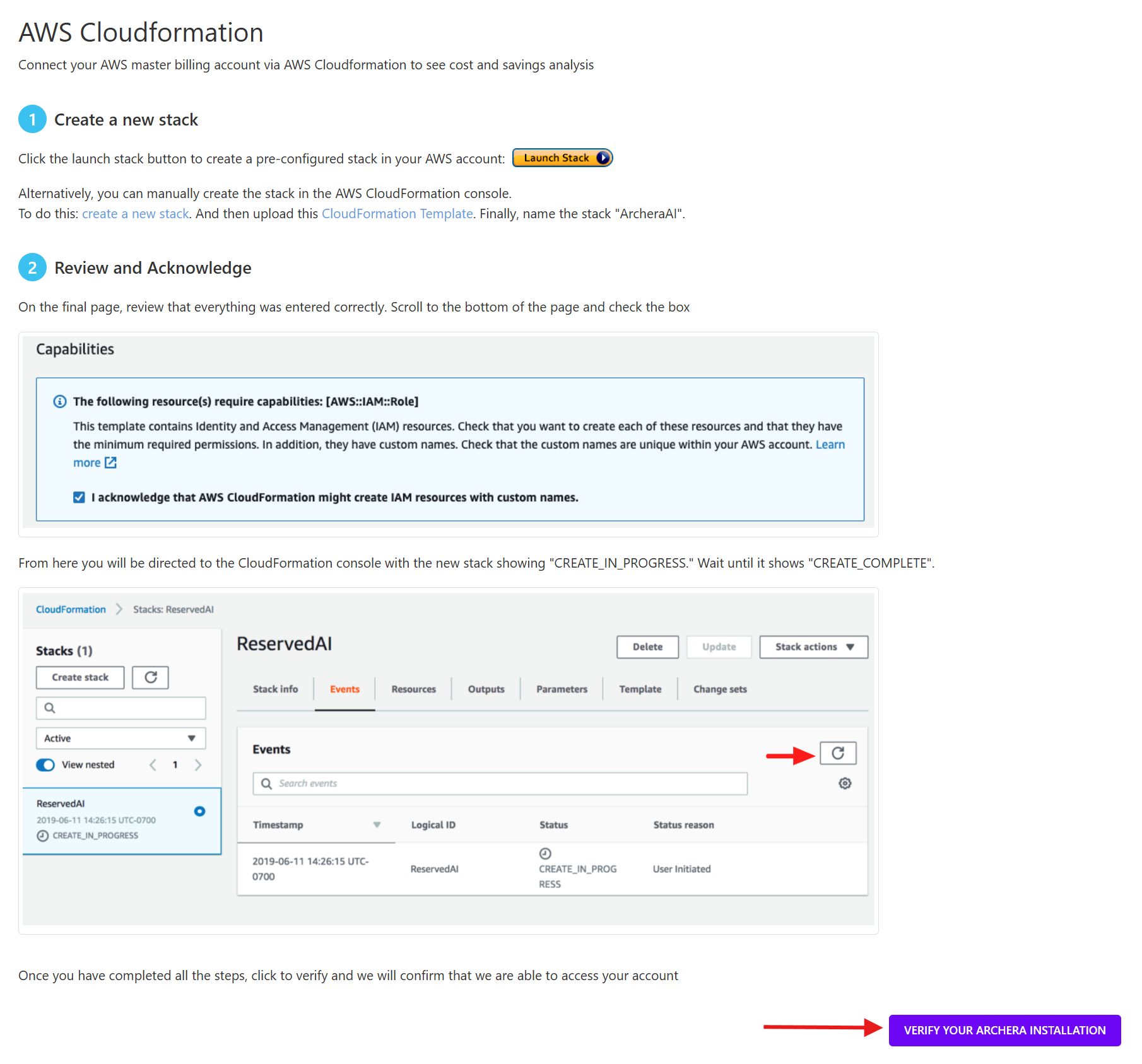Follow the Learn more link
1142x1064 pixels.
[830, 445]
